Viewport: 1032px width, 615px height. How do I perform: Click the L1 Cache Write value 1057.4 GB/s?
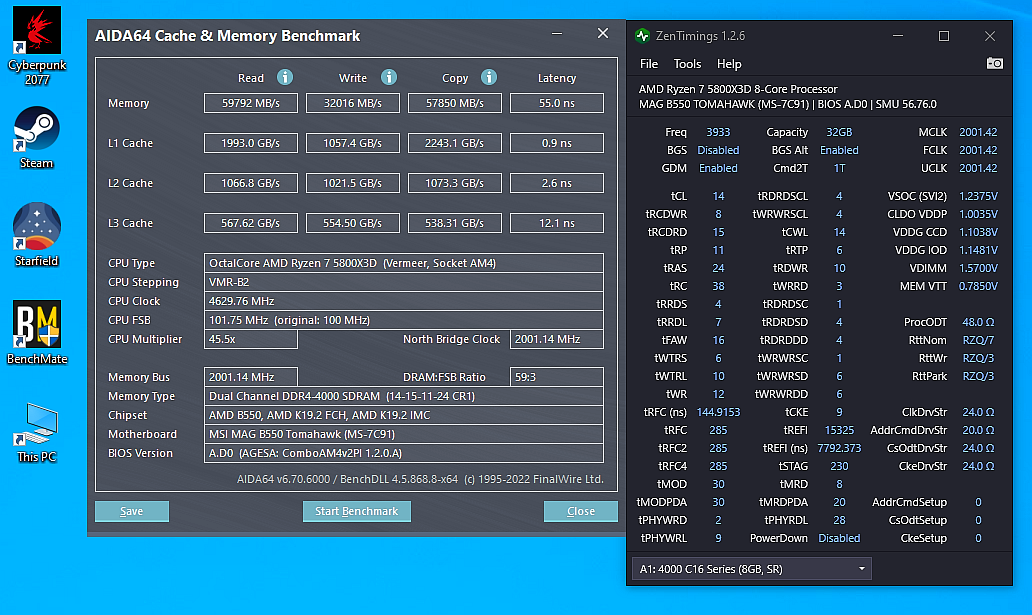click(x=353, y=143)
